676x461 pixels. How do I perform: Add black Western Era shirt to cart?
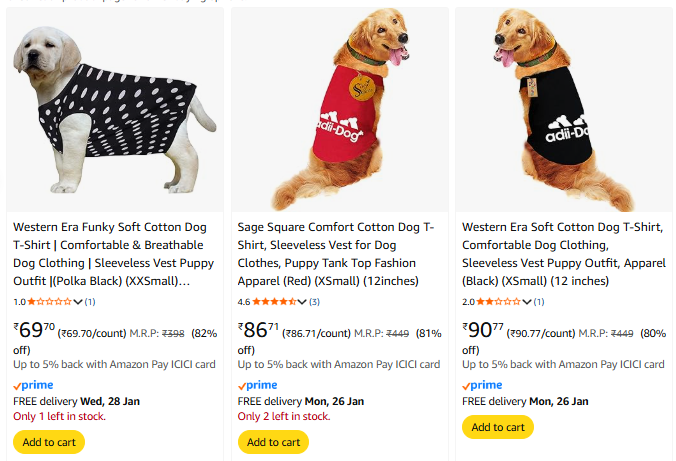click(x=497, y=427)
